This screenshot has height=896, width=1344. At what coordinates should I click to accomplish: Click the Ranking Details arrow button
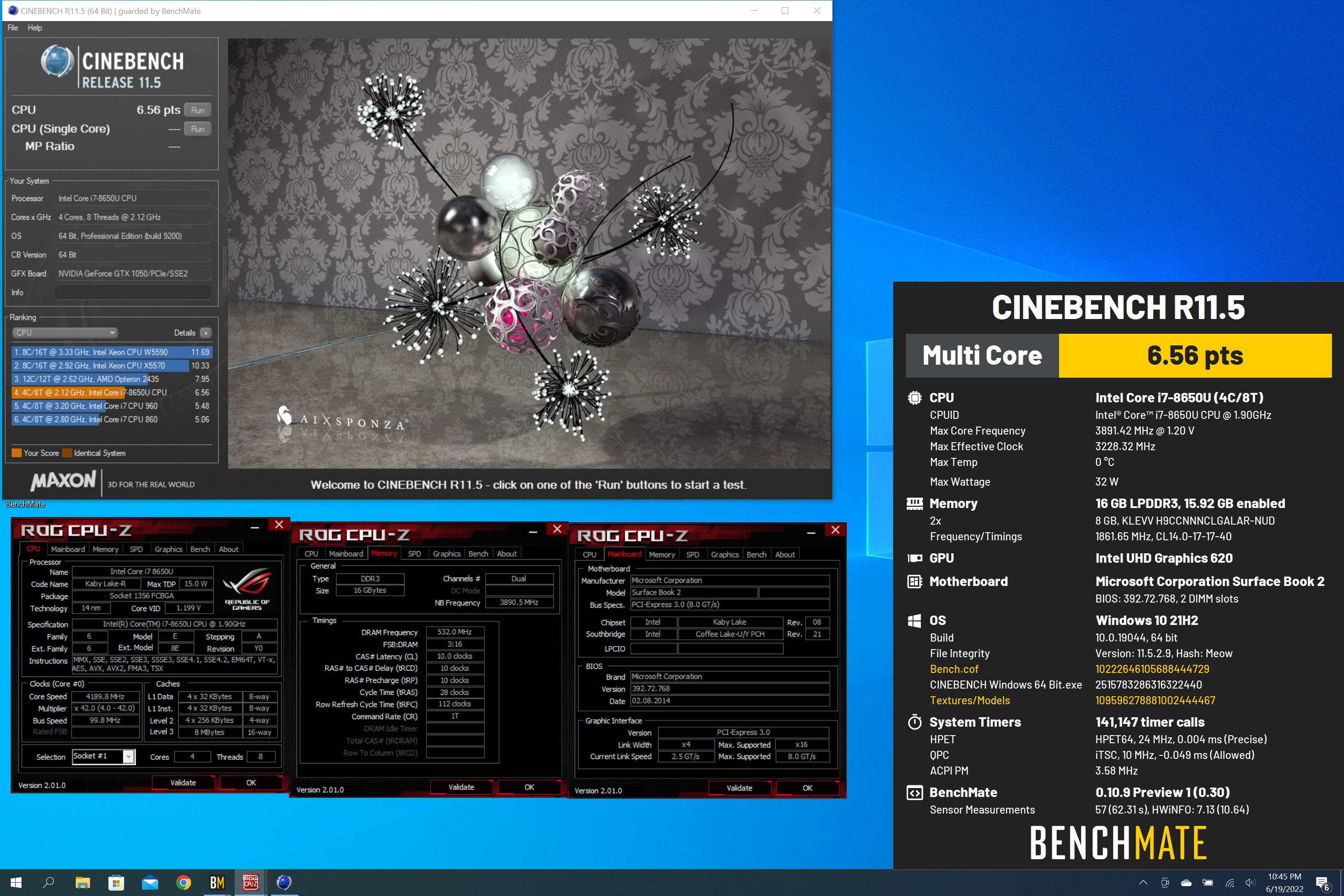tap(206, 332)
